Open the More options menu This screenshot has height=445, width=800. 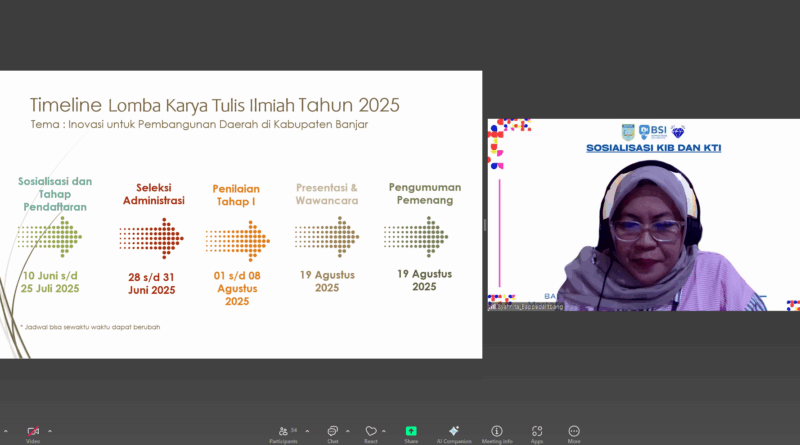pyautogui.click(x=574, y=431)
